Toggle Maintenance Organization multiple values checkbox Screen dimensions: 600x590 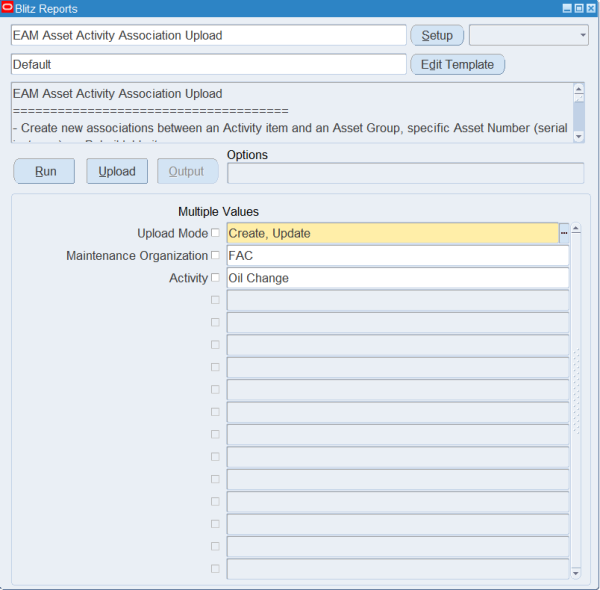[215, 255]
